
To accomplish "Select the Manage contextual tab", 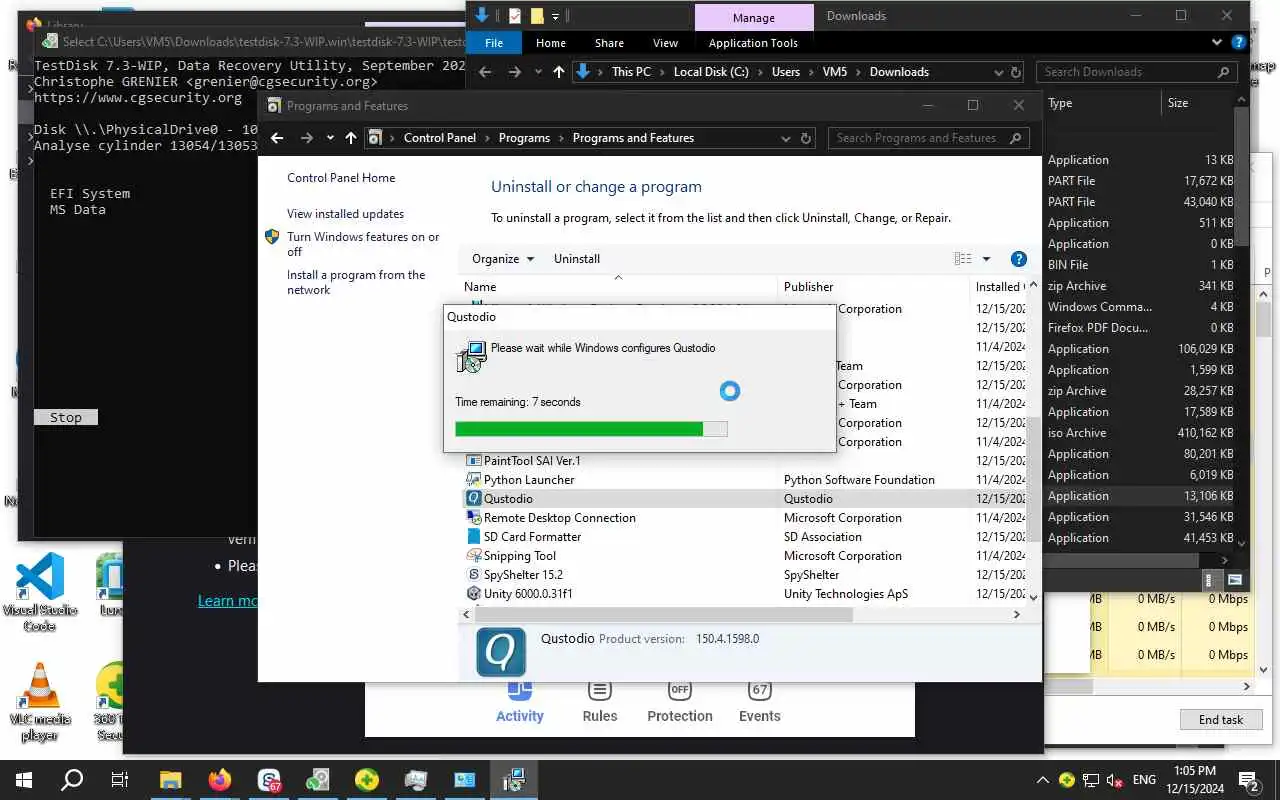I will (753, 17).
